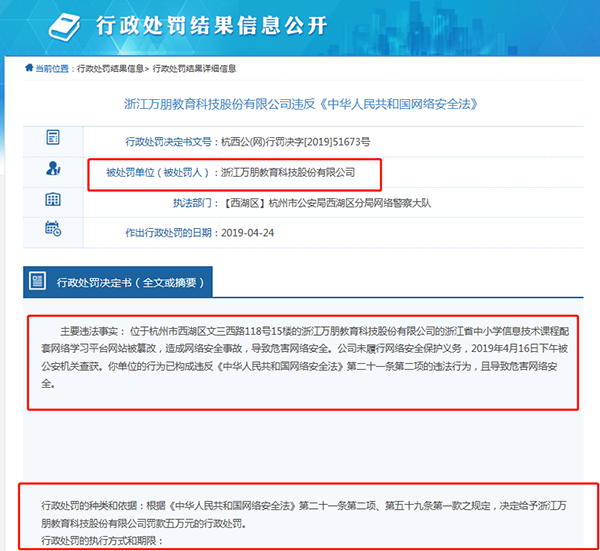Click the icon on the 行政处罚决定书 tab
Image resolution: width=600 pixels, height=551 pixels.
pos(38,283)
